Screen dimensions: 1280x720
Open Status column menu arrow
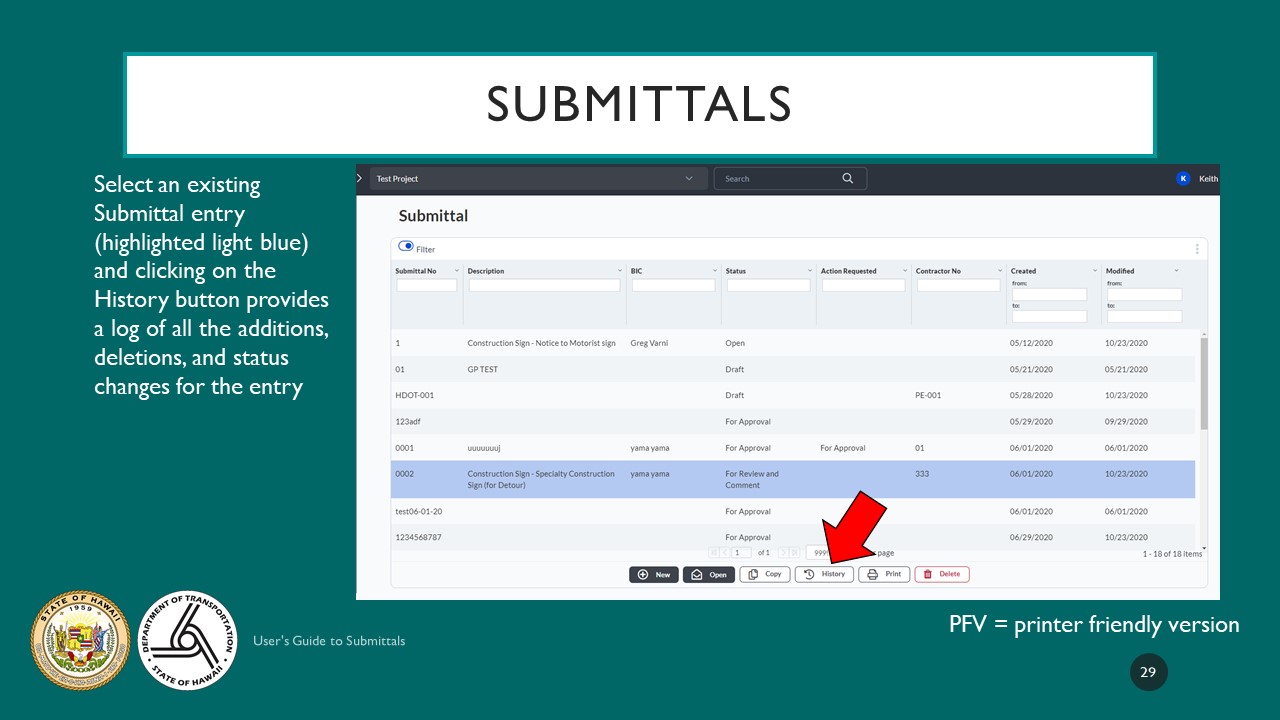coord(810,271)
